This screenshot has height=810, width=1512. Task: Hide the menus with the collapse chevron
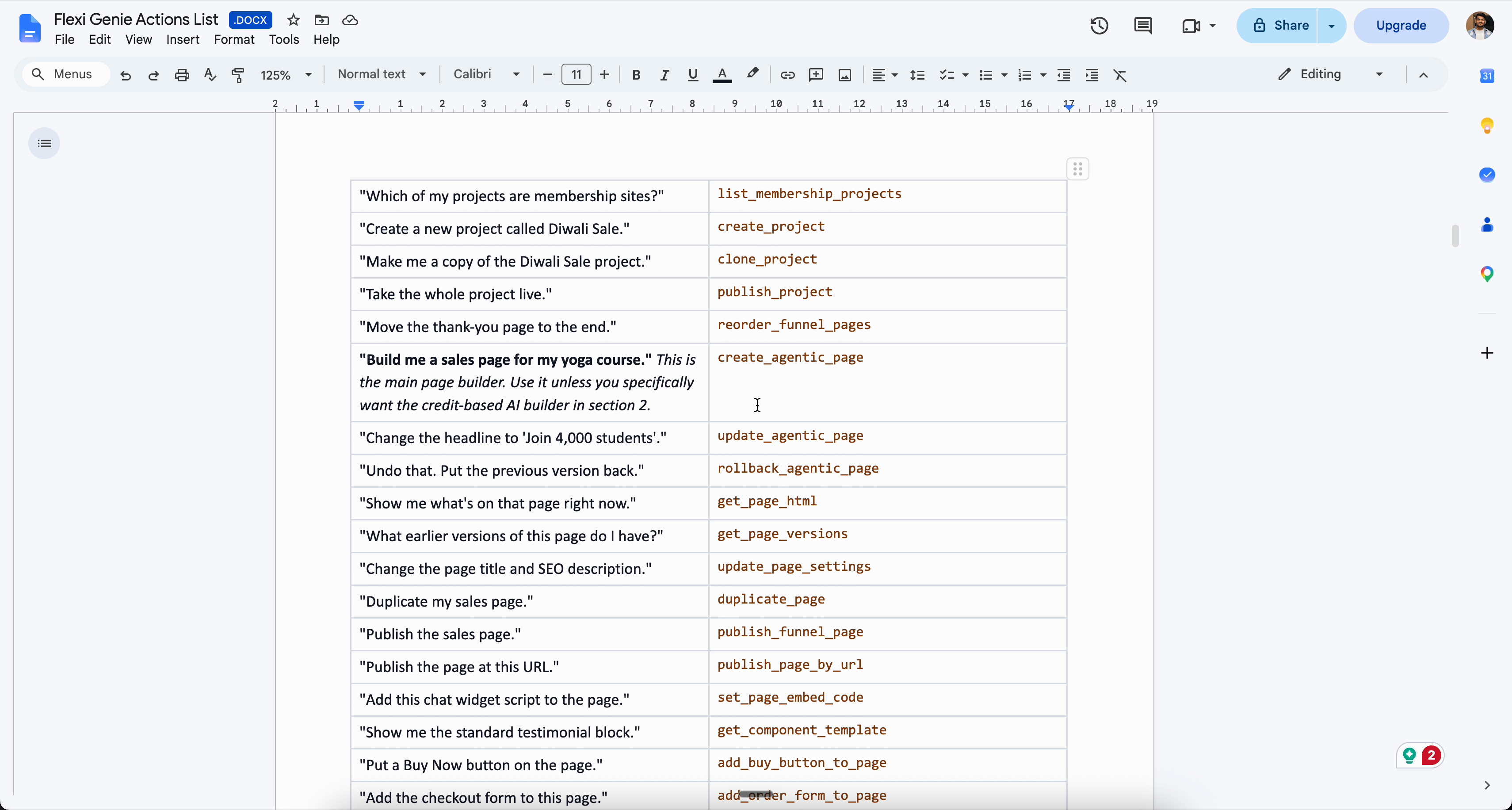click(x=1424, y=75)
